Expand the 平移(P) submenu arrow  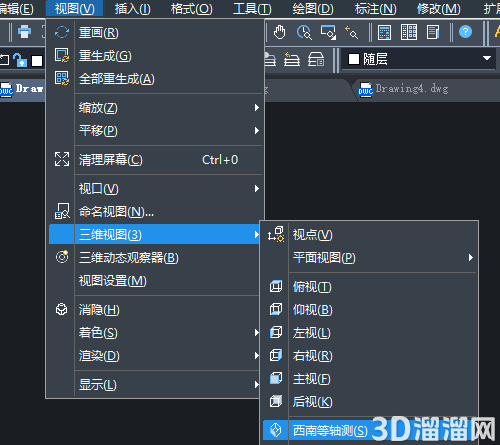(x=256, y=130)
